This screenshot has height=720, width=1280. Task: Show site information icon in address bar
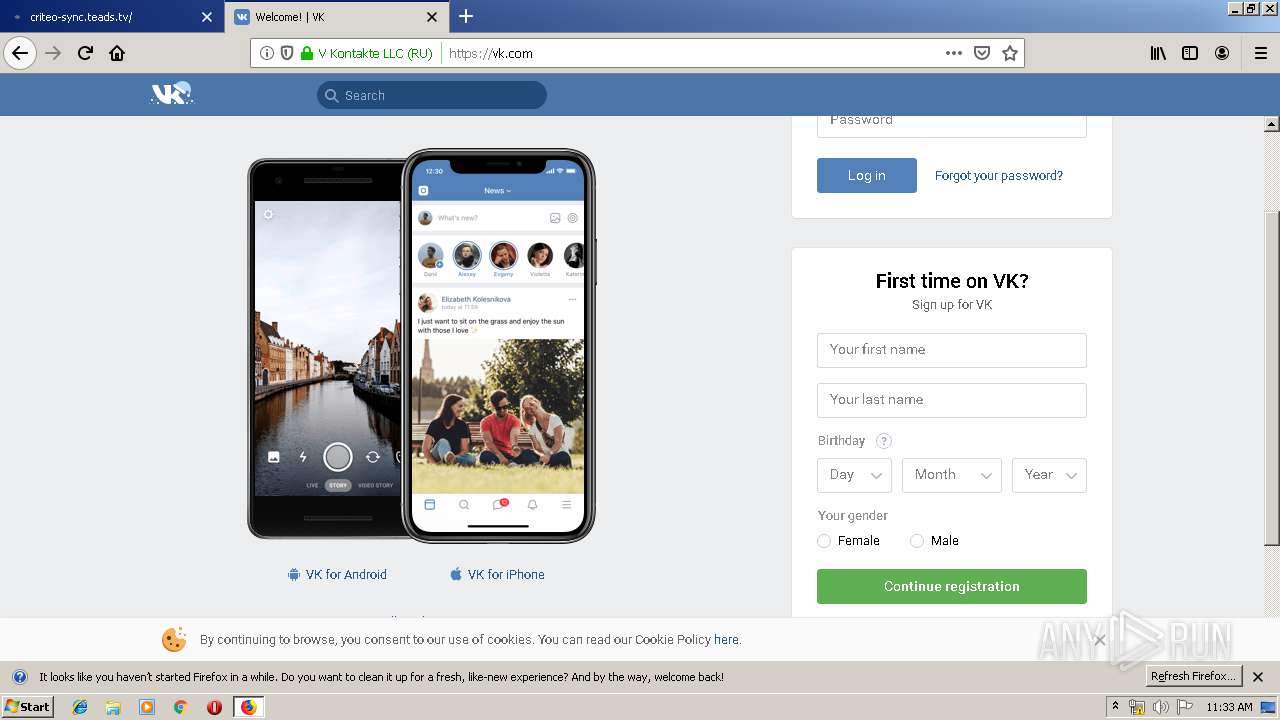pos(267,54)
